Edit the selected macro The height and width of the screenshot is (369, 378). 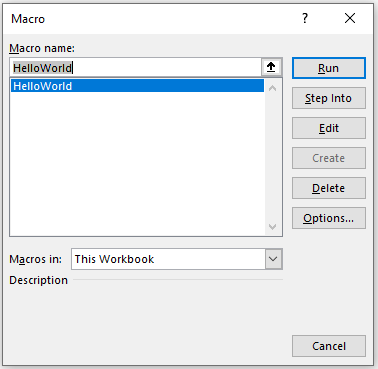point(329,128)
